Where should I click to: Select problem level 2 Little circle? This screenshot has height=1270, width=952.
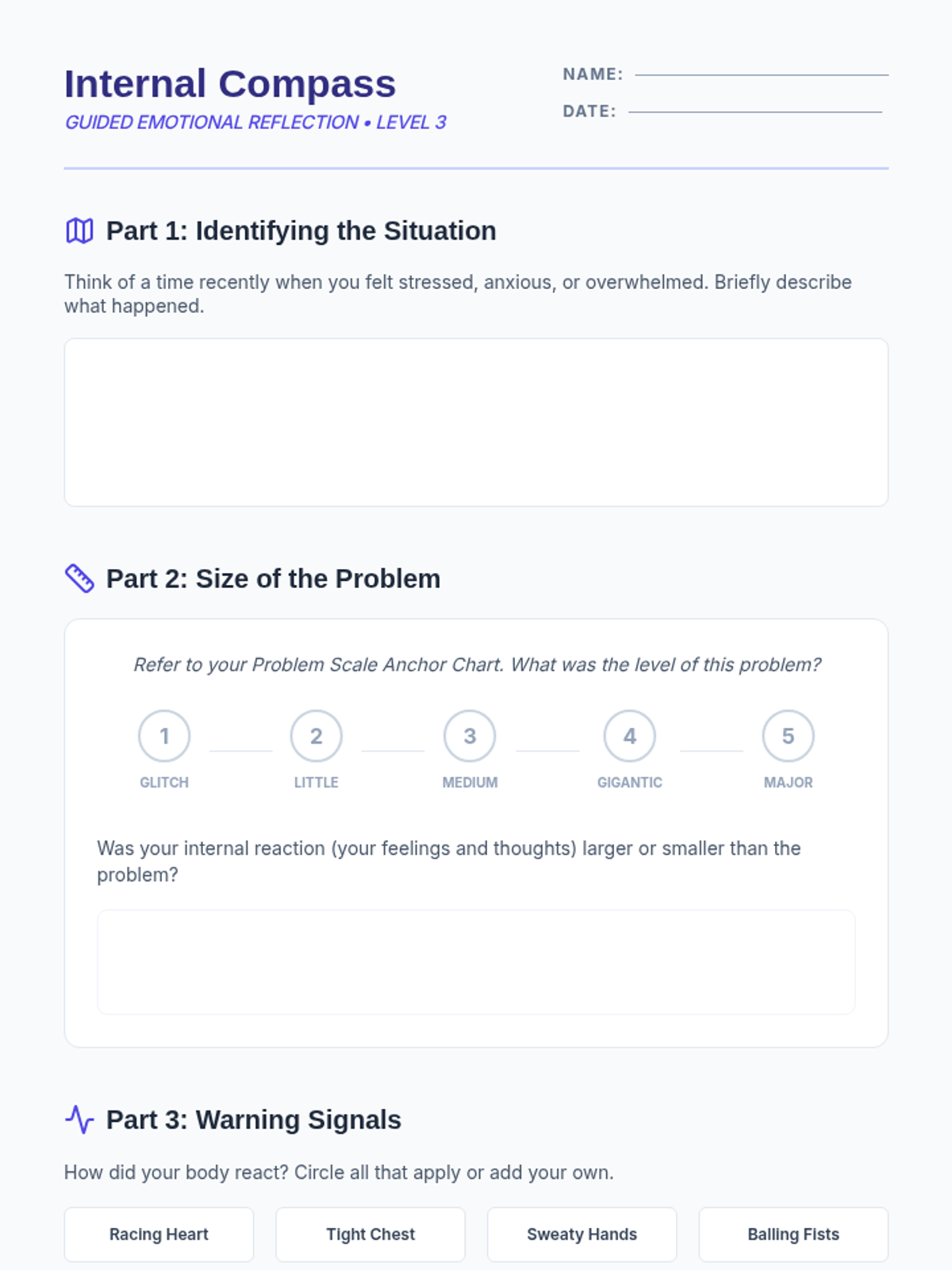[x=316, y=737]
